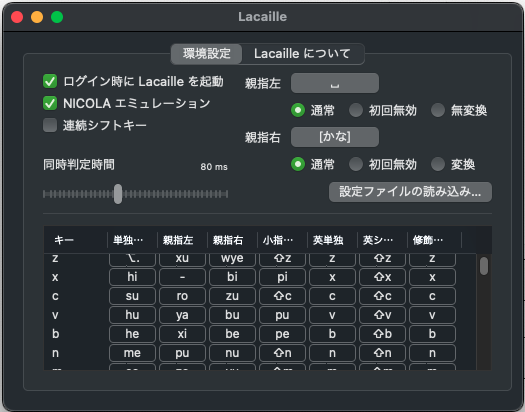The image size is (525, 412).
Task: Select 無変換 radio option
Action: (438, 110)
